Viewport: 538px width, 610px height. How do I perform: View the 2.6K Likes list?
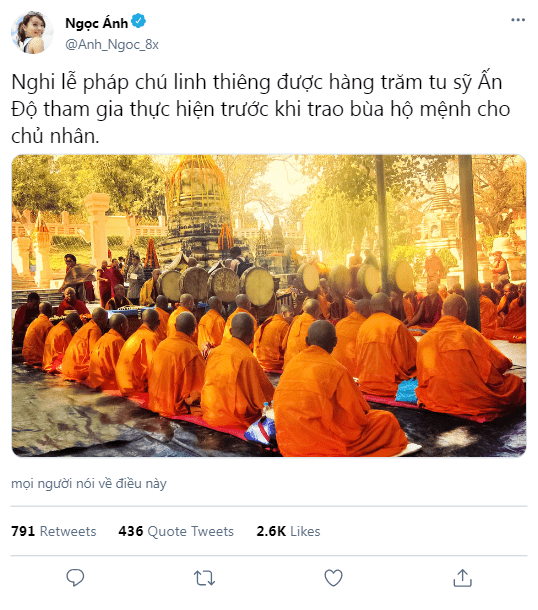(288, 531)
